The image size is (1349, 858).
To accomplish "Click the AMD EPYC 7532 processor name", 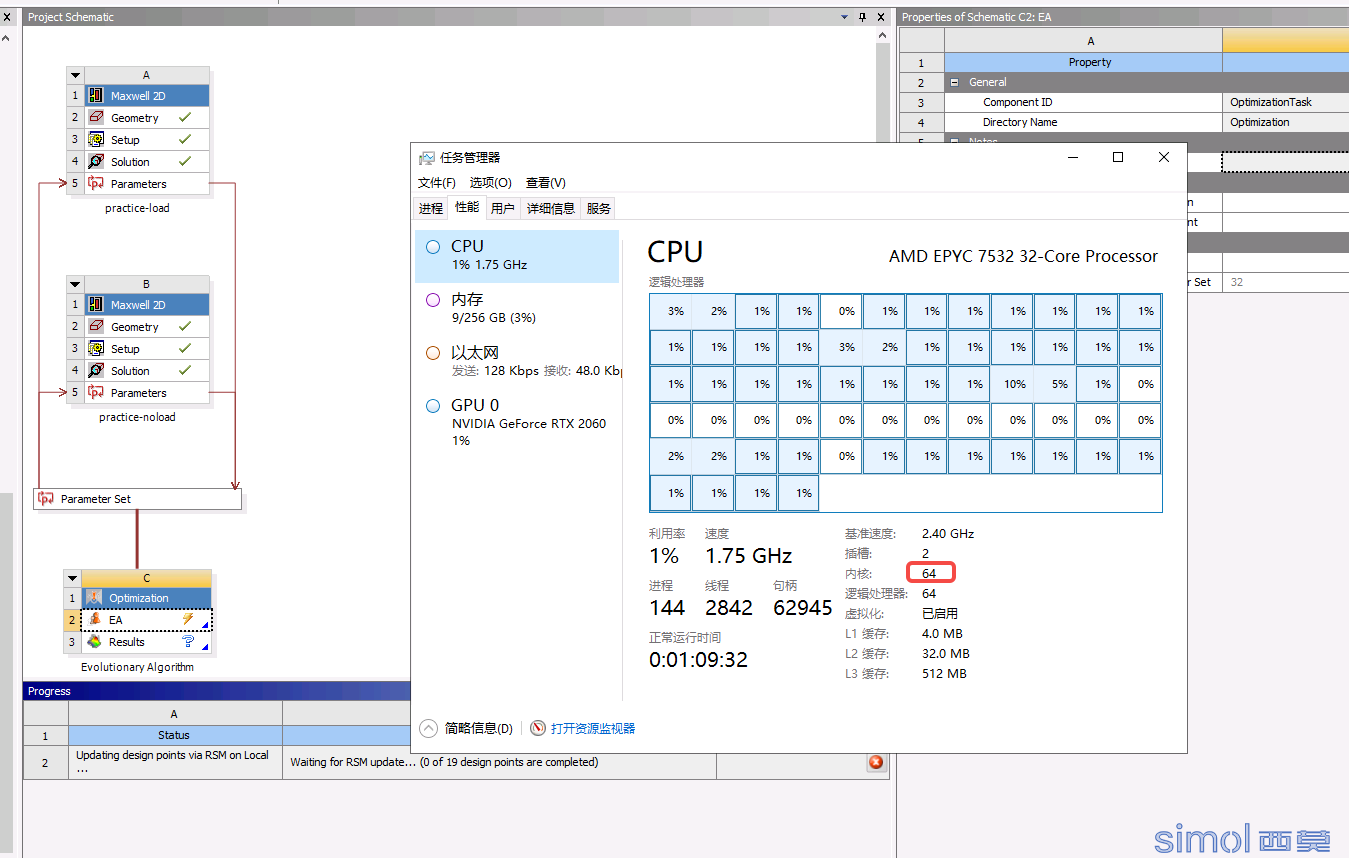I will (x=1023, y=256).
